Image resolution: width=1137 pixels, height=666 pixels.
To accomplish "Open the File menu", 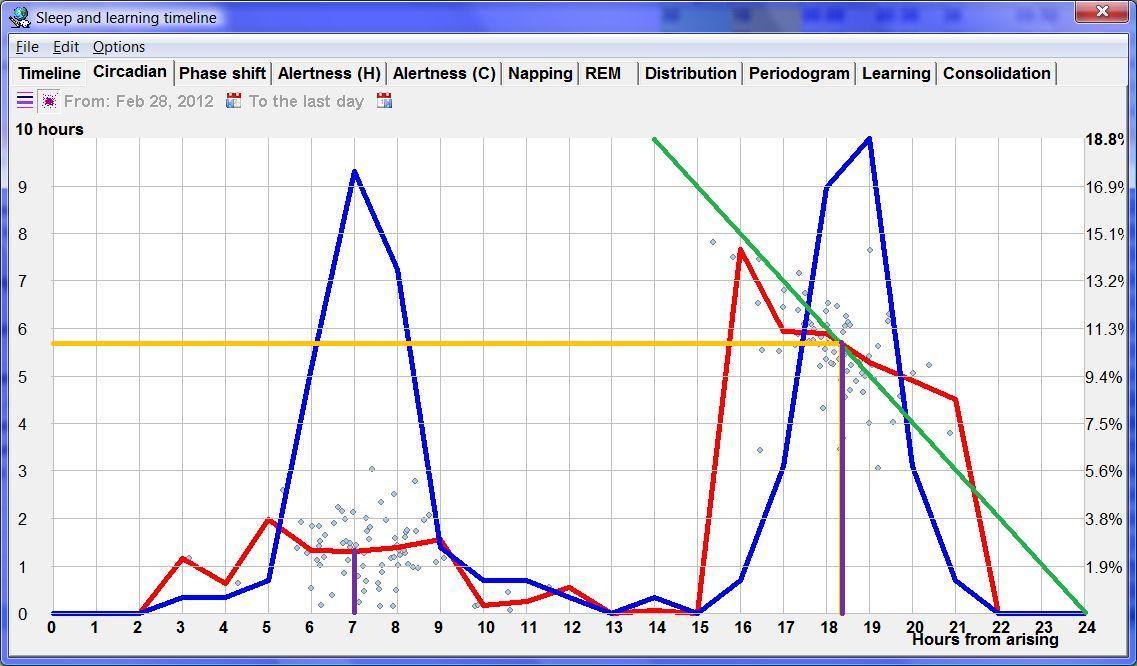I will click(27, 47).
